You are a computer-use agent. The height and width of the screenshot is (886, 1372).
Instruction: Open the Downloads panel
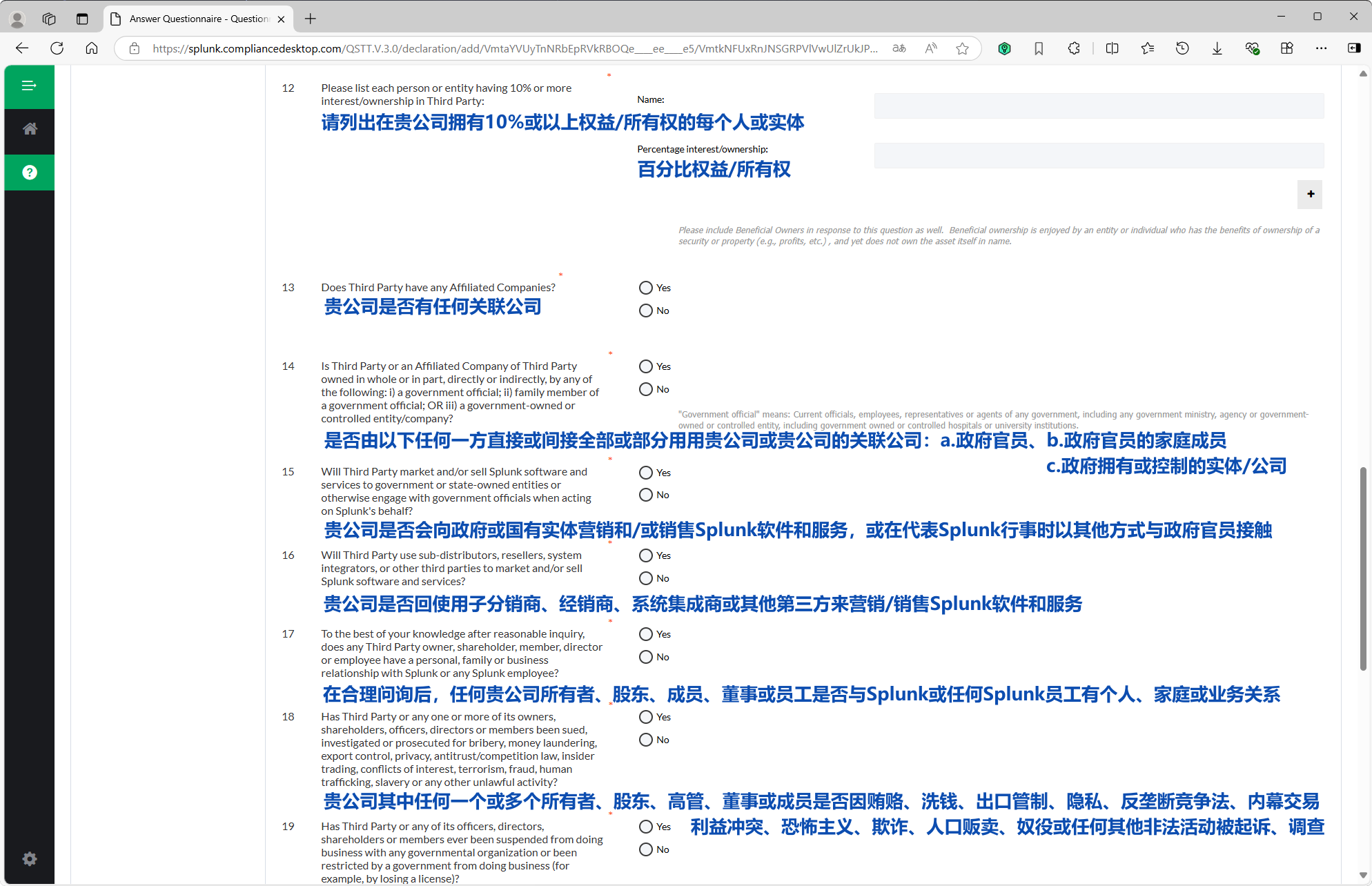coord(1216,48)
